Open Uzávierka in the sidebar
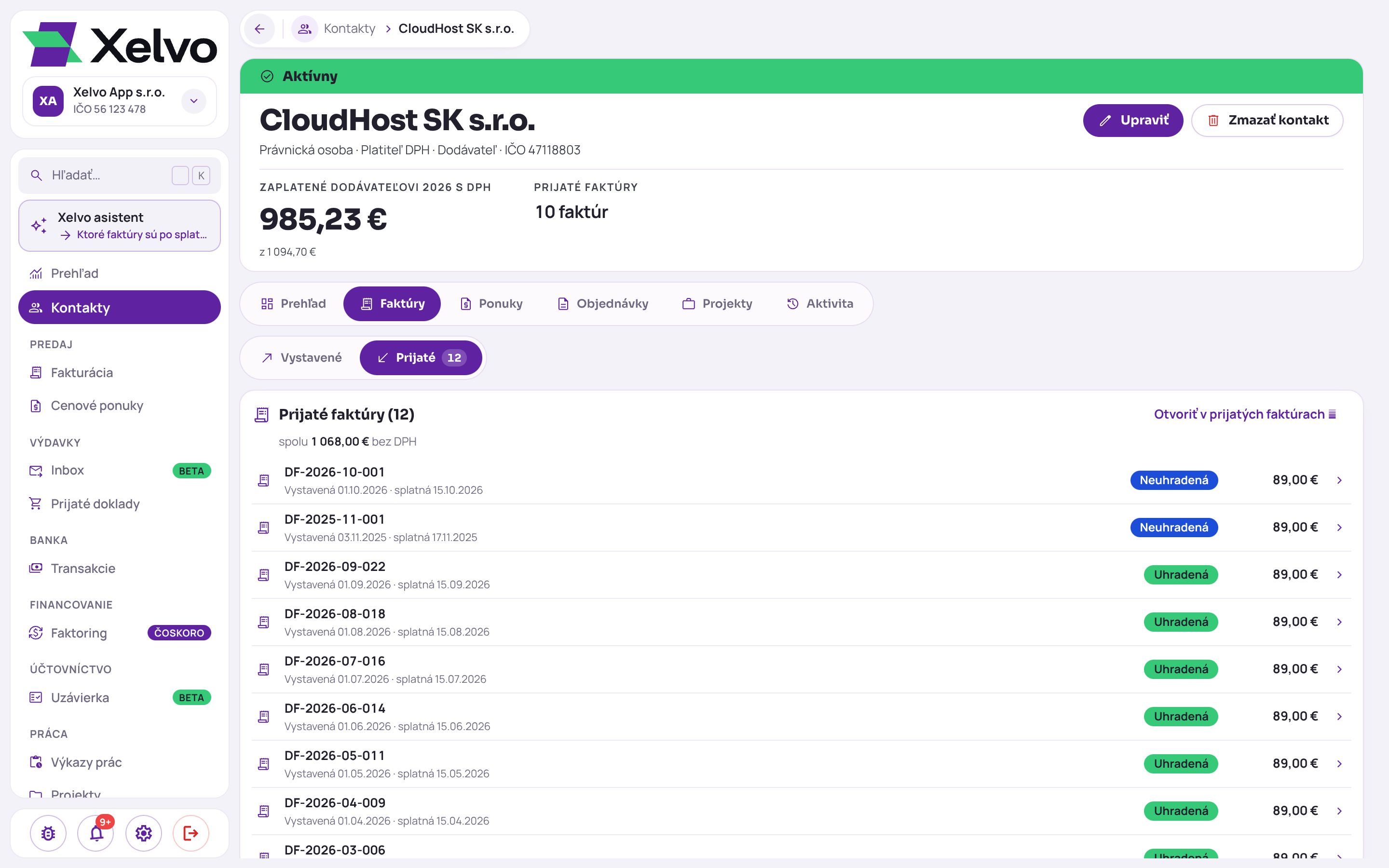The height and width of the screenshot is (868, 1389). pyautogui.click(x=120, y=698)
